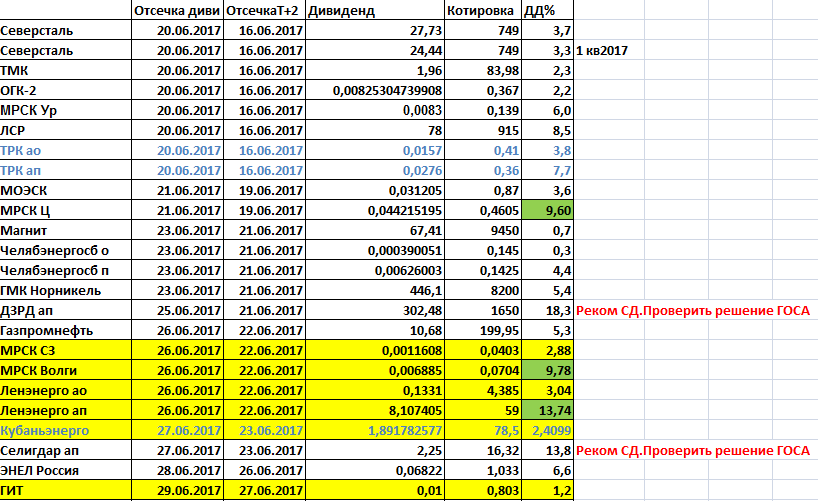Select the 'Котировка' column header cell

point(483,10)
